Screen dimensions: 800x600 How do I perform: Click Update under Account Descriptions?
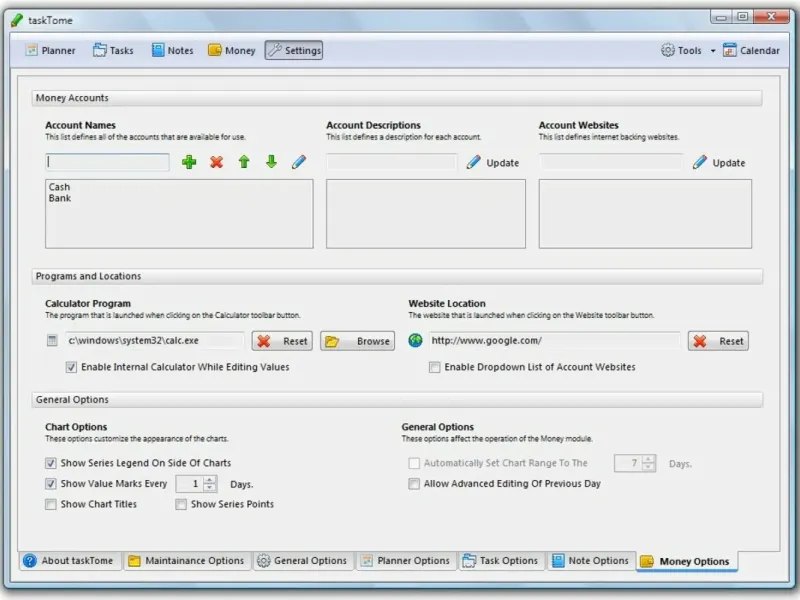pyautogui.click(x=493, y=163)
